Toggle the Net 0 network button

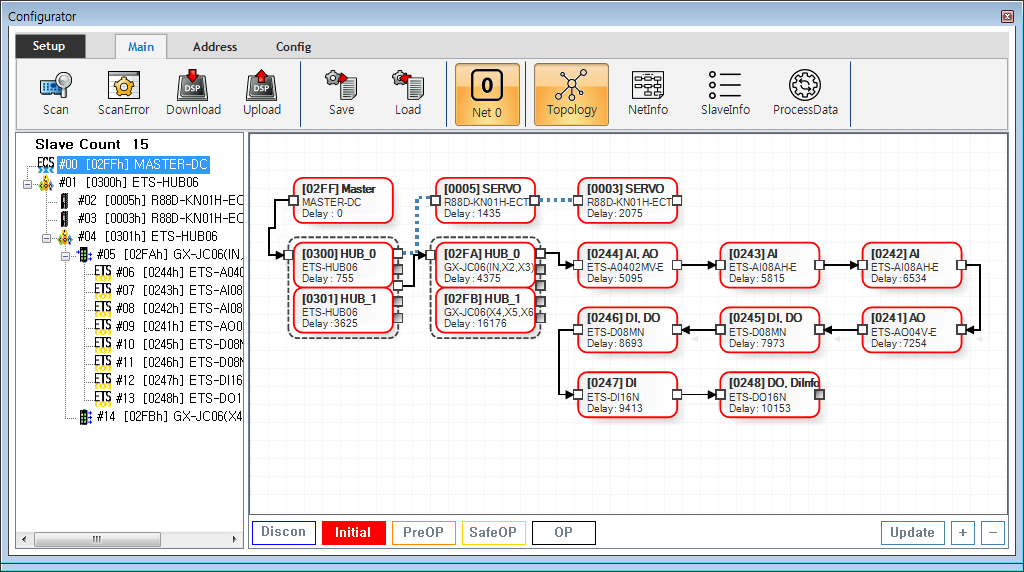(x=487, y=94)
